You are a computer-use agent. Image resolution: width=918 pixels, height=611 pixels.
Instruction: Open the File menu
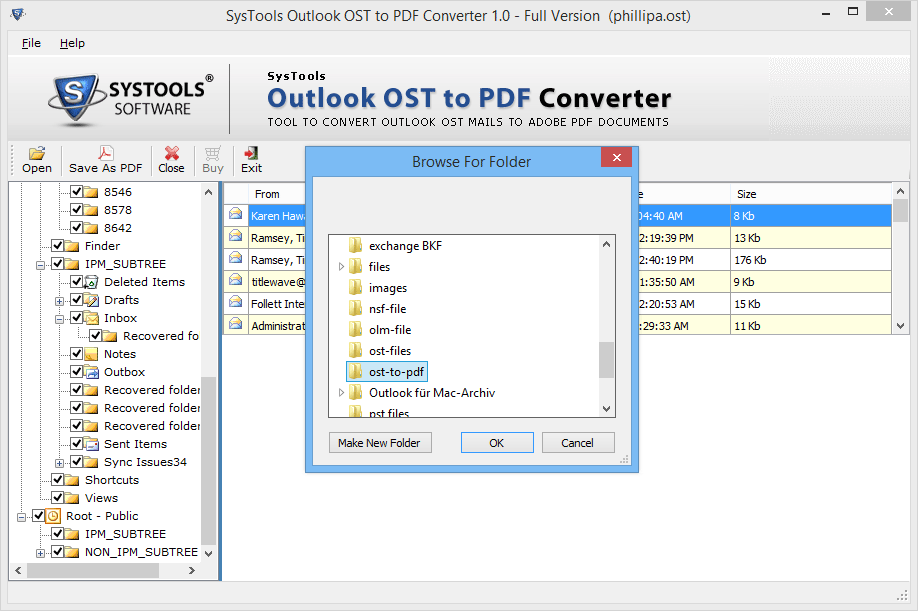coord(31,43)
